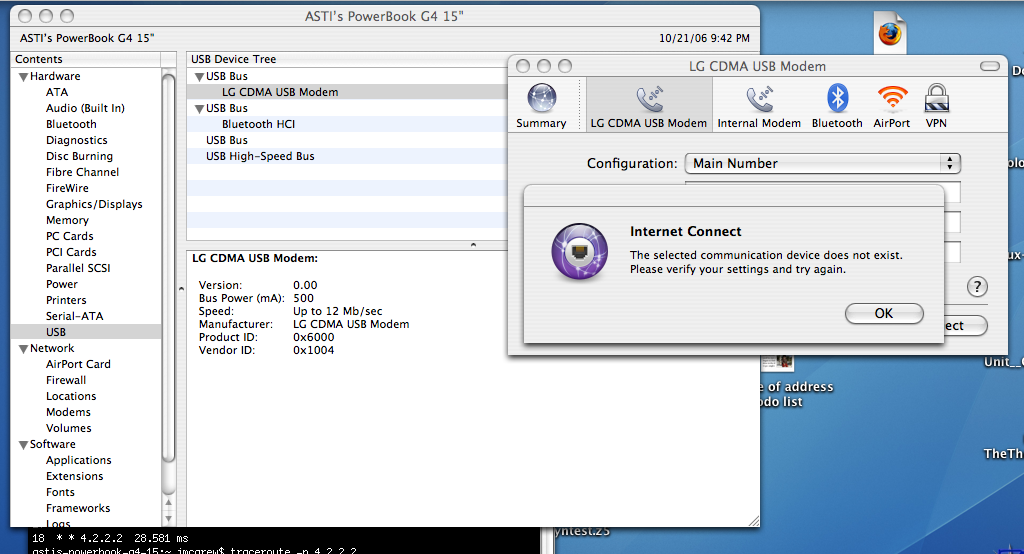Collapse the Network section triangle
The height and width of the screenshot is (554, 1024).
click(22, 348)
